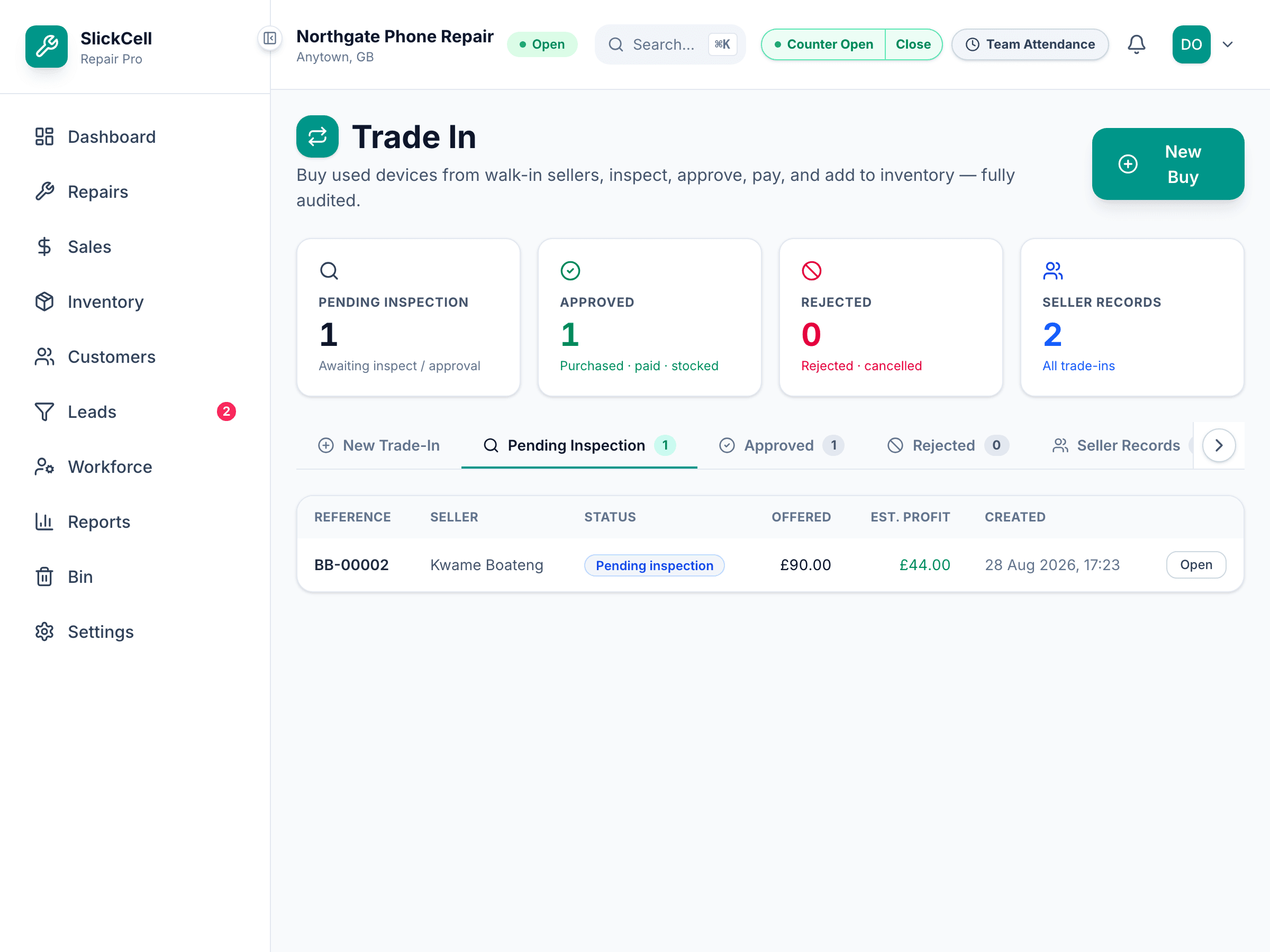Screen dimensions: 1270x952
Task: Switch to the Rejected tab
Action: [x=948, y=445]
